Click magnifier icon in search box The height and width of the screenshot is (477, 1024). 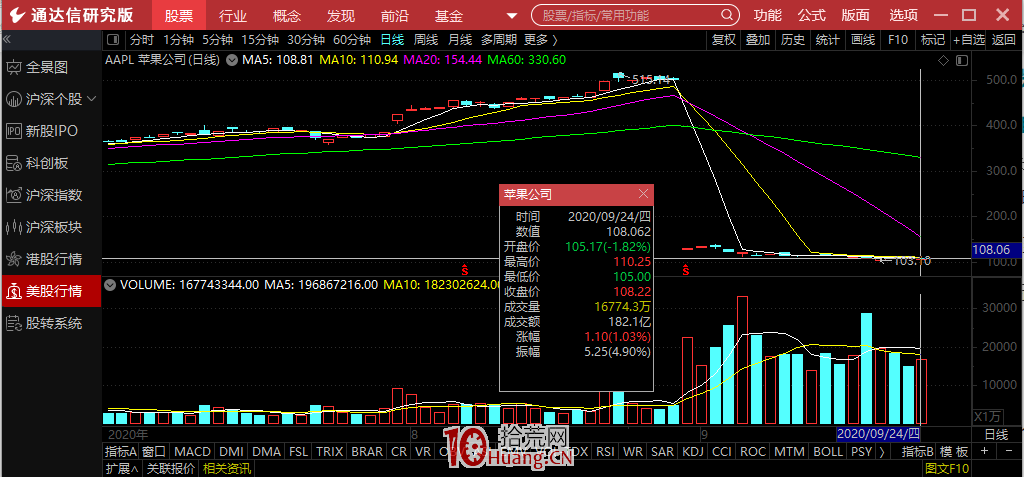[727, 15]
